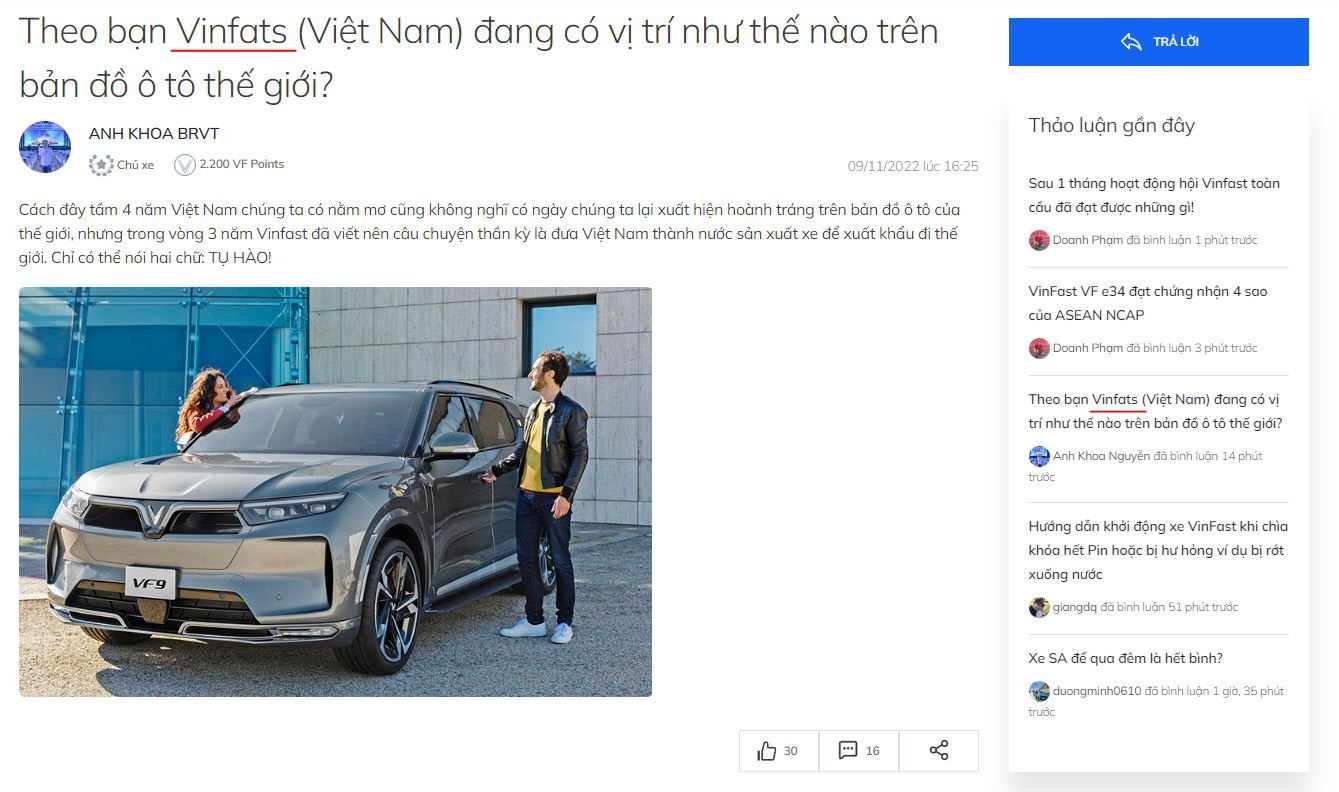Click duongminh0610's small avatar
Viewport: 1339px width, 792px height.
(x=1039, y=691)
